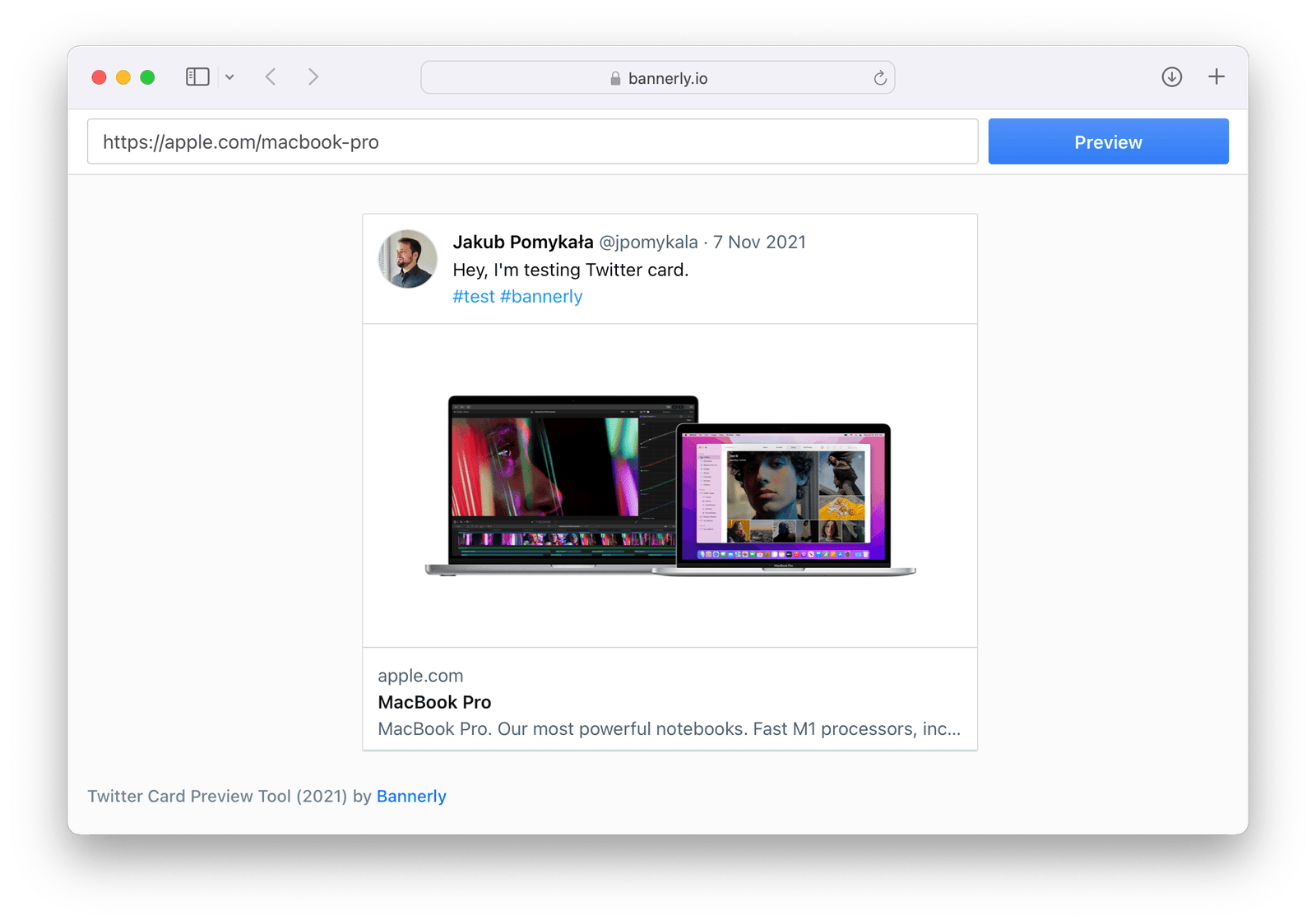1316x924 pixels.
Task: Click the forward navigation arrow
Action: [x=313, y=76]
